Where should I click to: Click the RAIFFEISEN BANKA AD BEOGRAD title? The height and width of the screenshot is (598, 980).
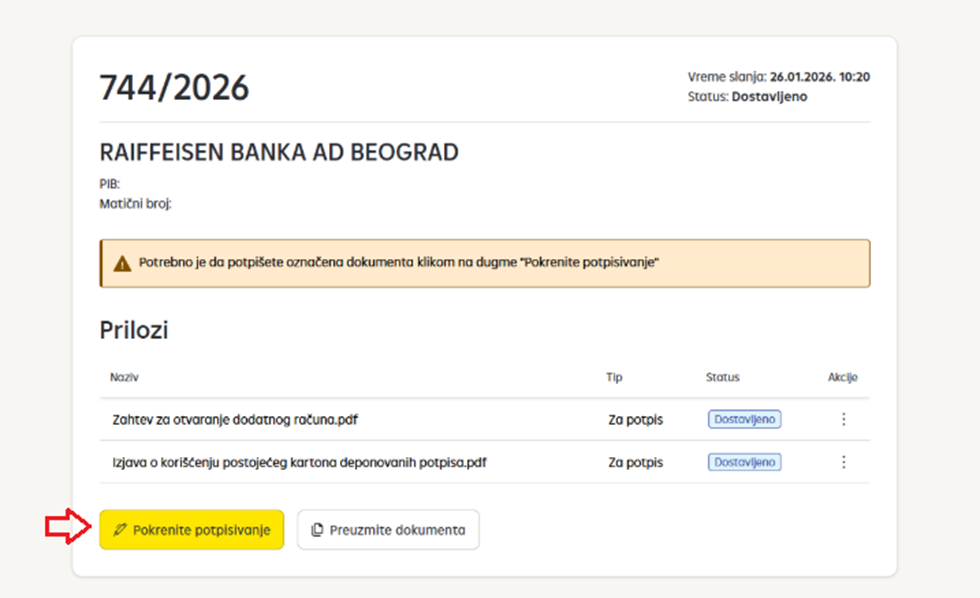click(279, 152)
